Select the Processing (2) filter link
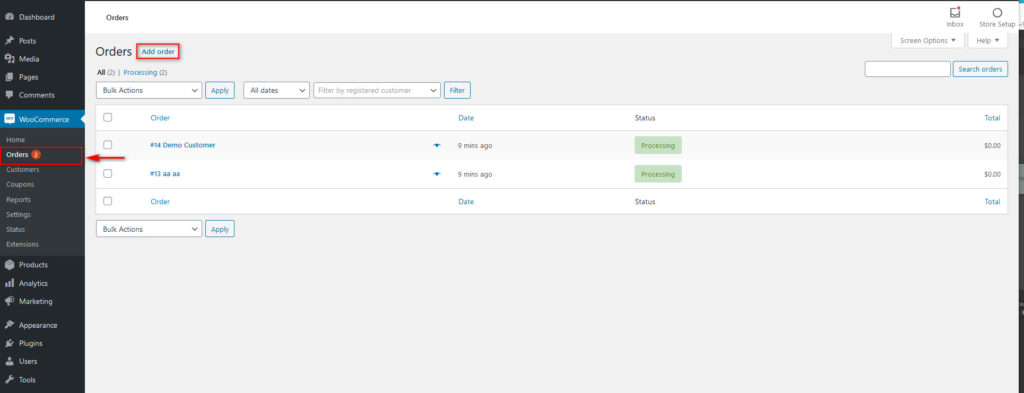The height and width of the screenshot is (393, 1024). point(145,72)
